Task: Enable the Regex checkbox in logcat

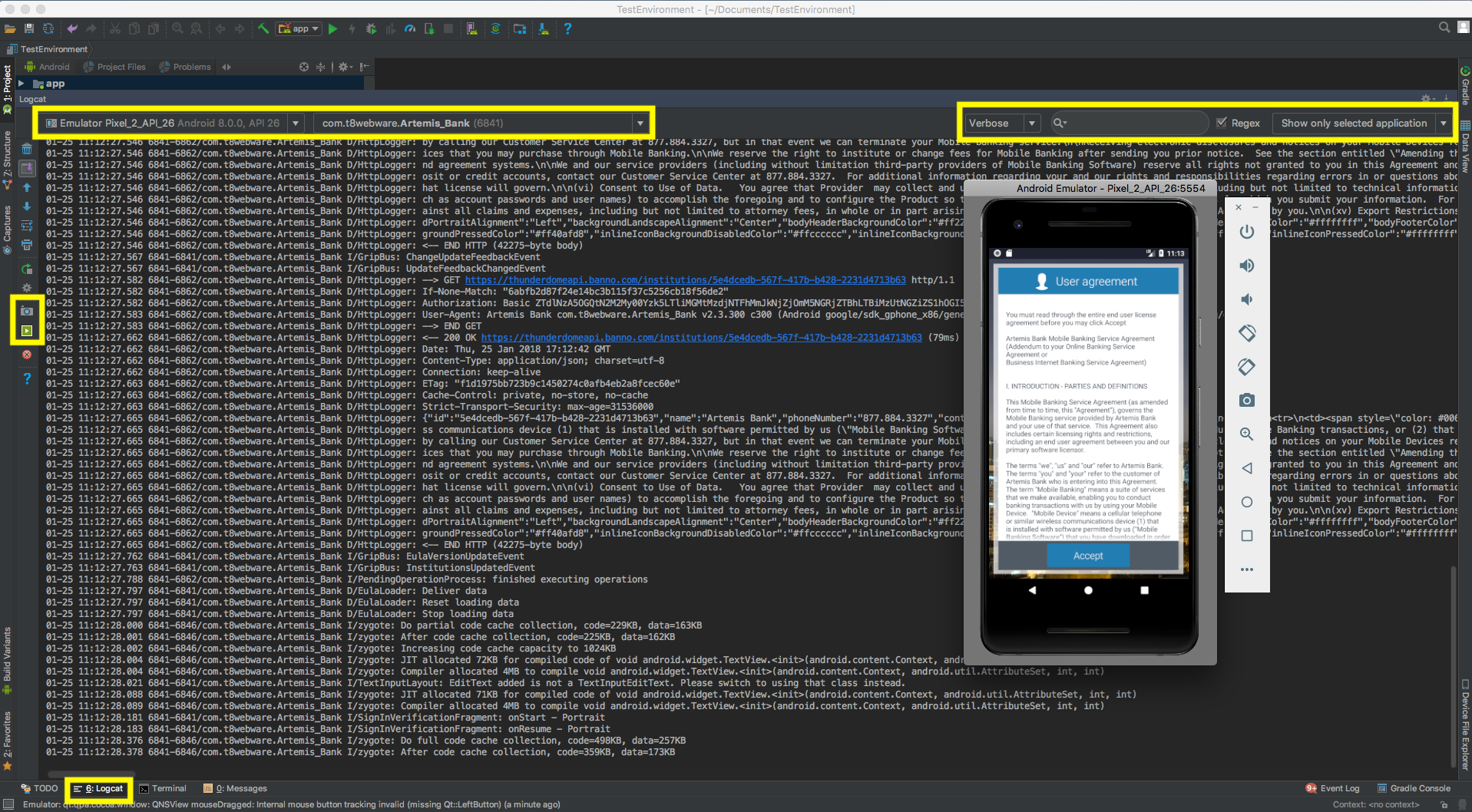Action: tap(1222, 122)
